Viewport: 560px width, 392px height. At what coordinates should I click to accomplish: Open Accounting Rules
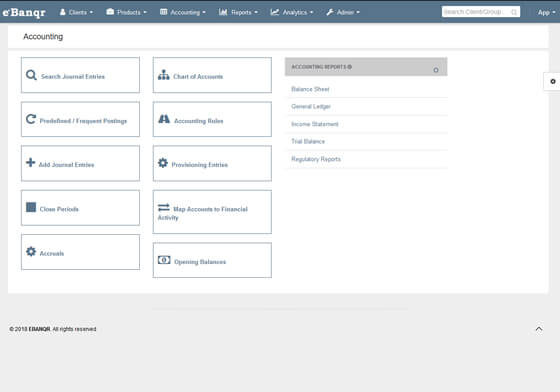click(x=212, y=119)
